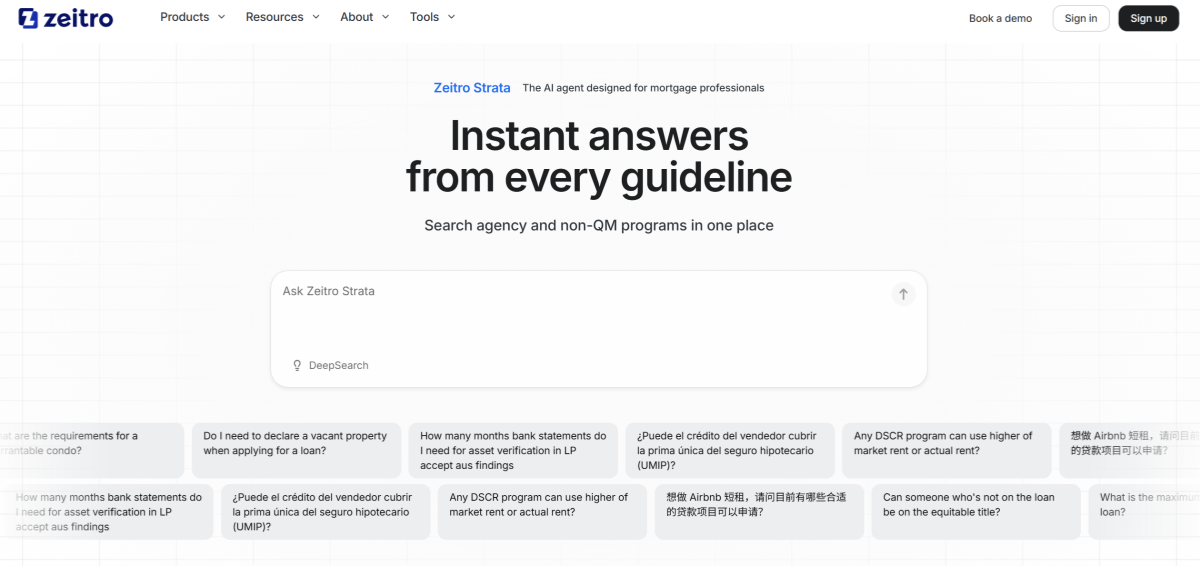Image resolution: width=1200 pixels, height=566 pixels.
Task: Toggle the DeepSearch option
Action: pyautogui.click(x=330, y=366)
